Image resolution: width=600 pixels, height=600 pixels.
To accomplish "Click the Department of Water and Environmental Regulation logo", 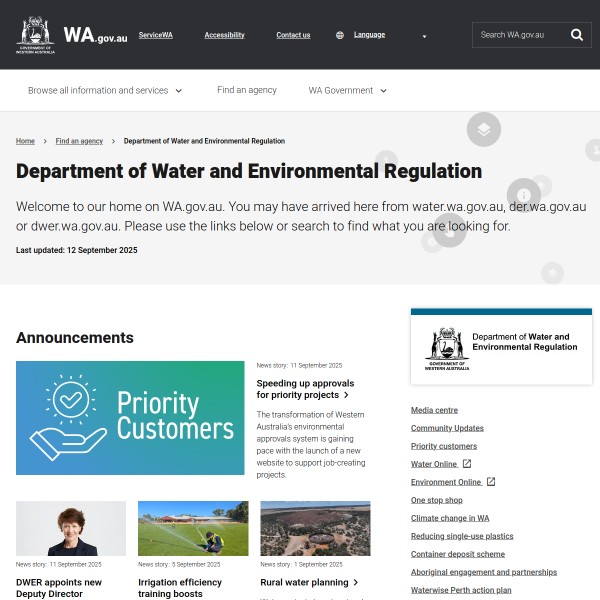I will [x=501, y=346].
